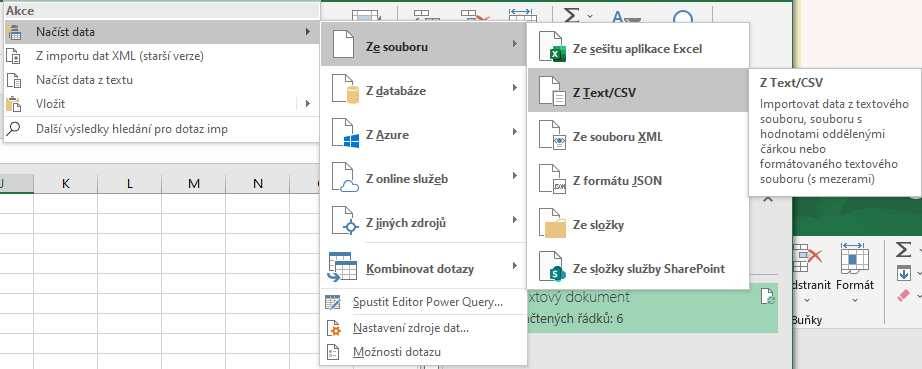922x369 pixels.
Task: Click the Načíst data table icon
Action: point(14,32)
